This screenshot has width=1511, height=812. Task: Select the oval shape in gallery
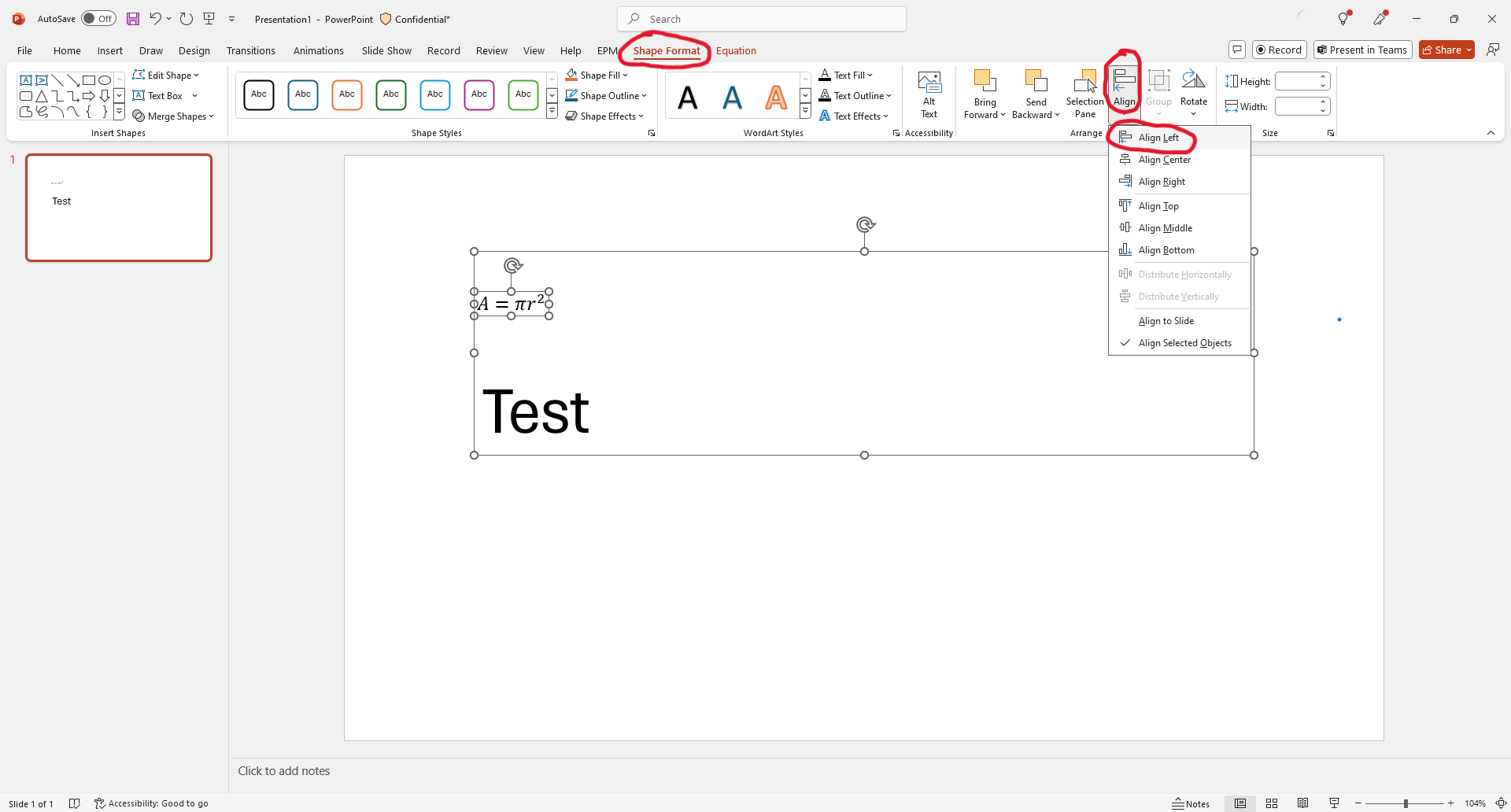[104, 80]
